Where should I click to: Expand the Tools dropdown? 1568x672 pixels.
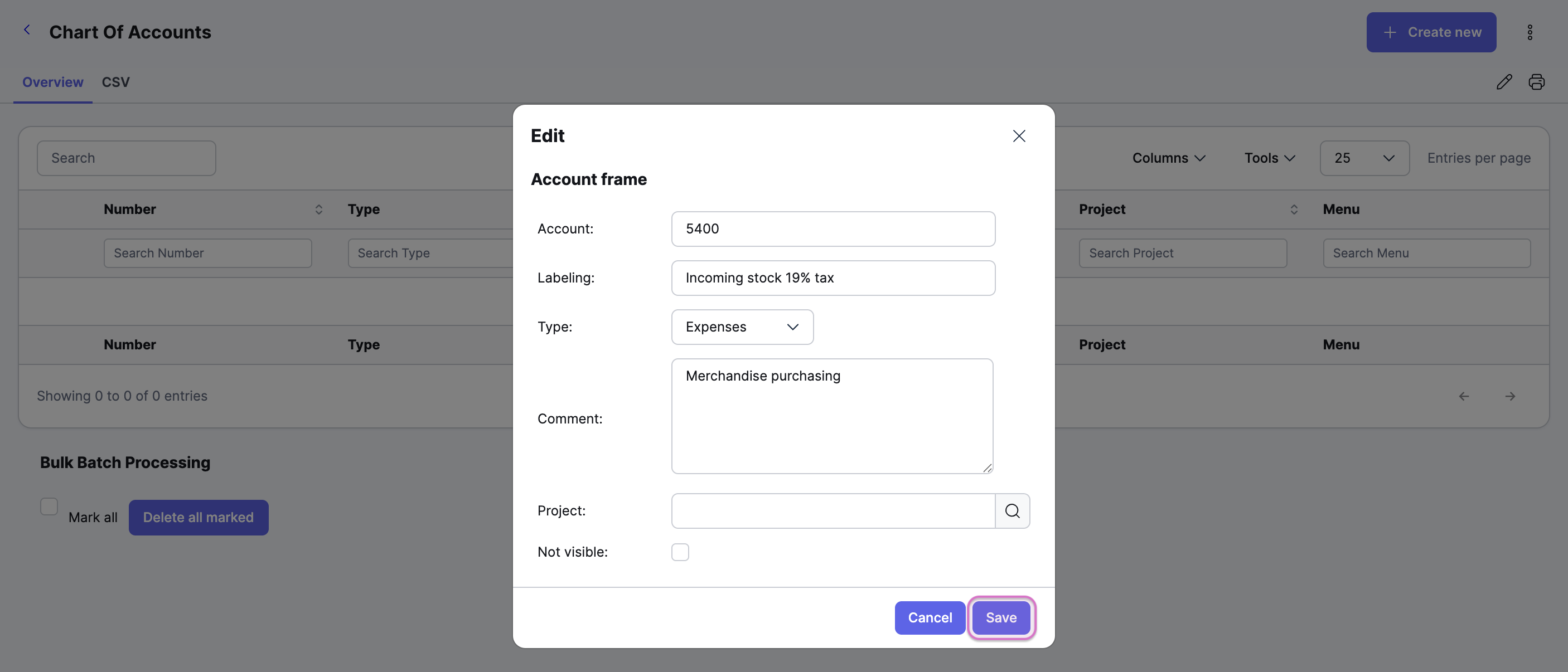1269,158
